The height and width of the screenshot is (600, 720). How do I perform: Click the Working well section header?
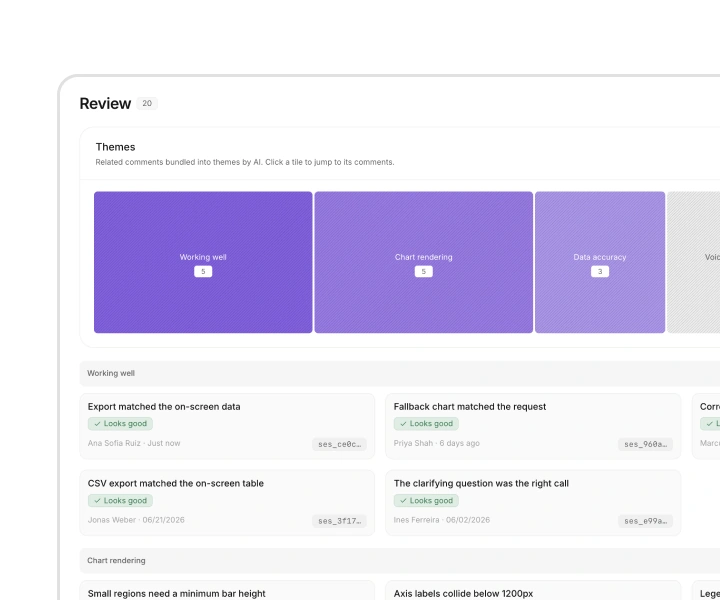click(399, 373)
